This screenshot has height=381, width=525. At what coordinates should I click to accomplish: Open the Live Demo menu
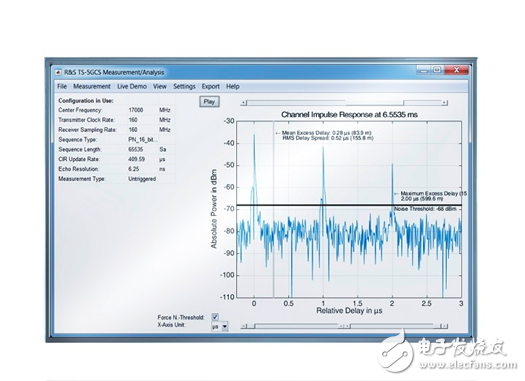pos(132,86)
